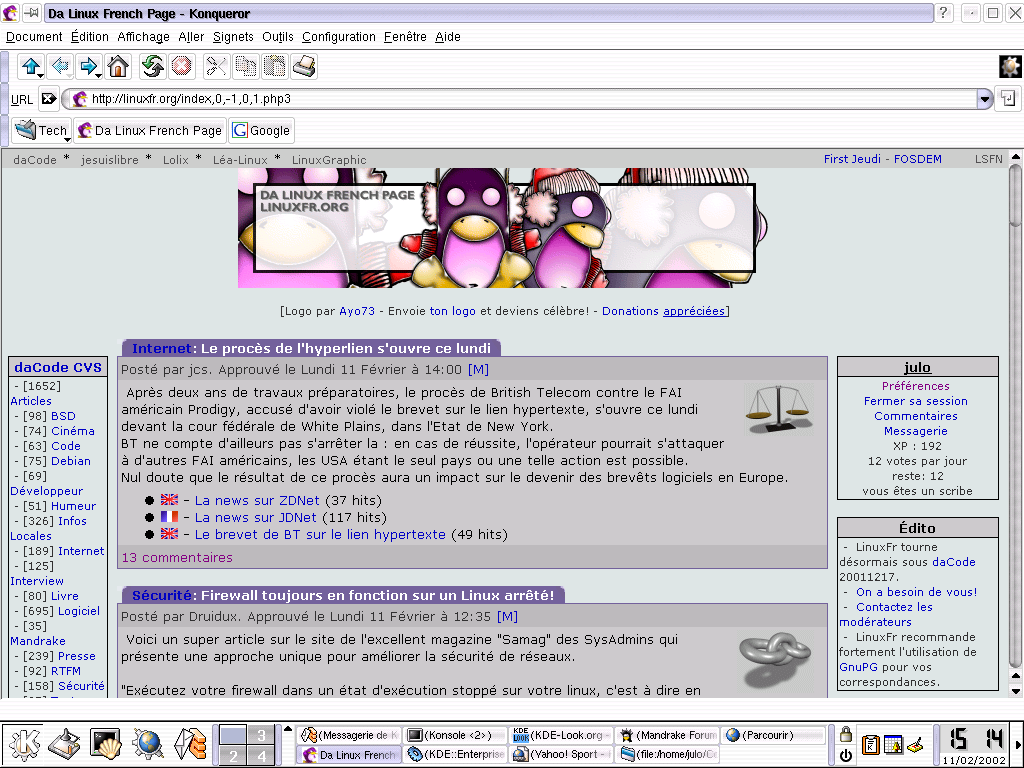The width and height of the screenshot is (1024, 768).
Task: Go forward with the right arrow icon
Action: (x=89, y=66)
